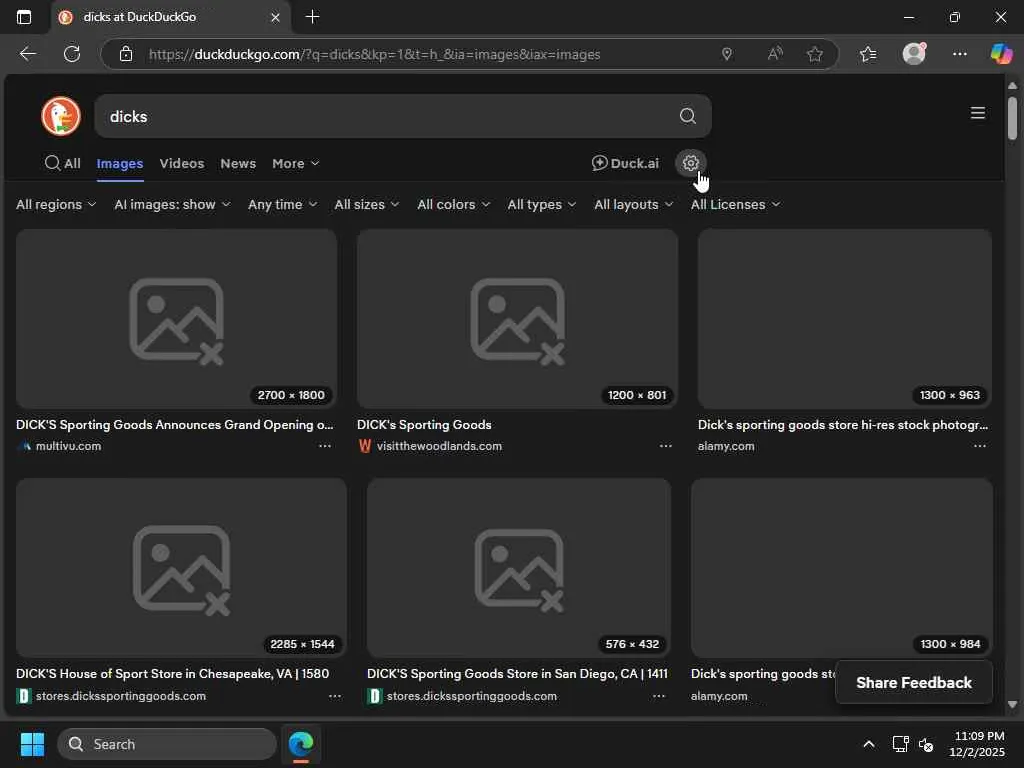Open taskbar clock showing 11:09 PM
This screenshot has height=768, width=1024.
point(976,744)
